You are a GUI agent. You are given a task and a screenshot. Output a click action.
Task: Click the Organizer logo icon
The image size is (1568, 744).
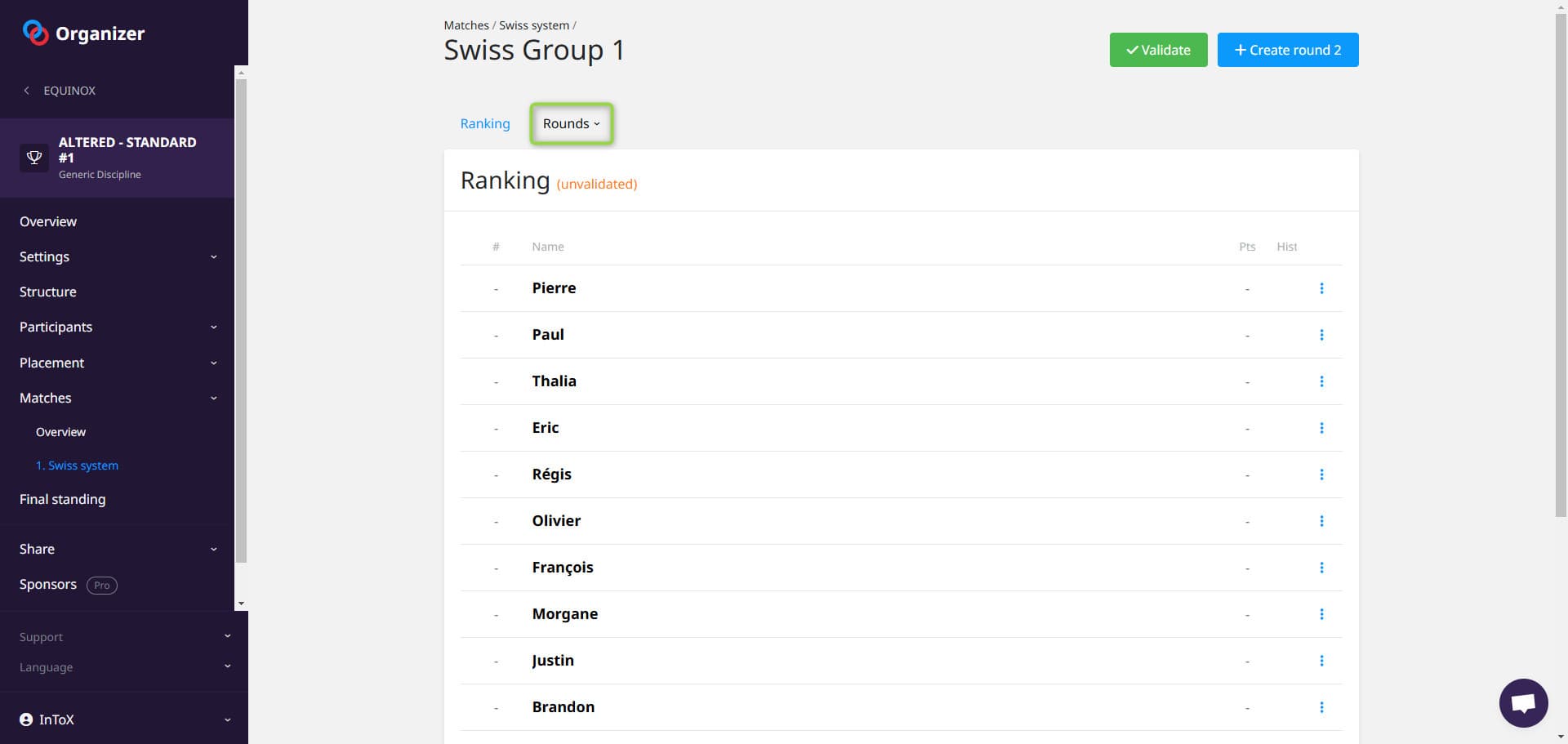tap(35, 33)
